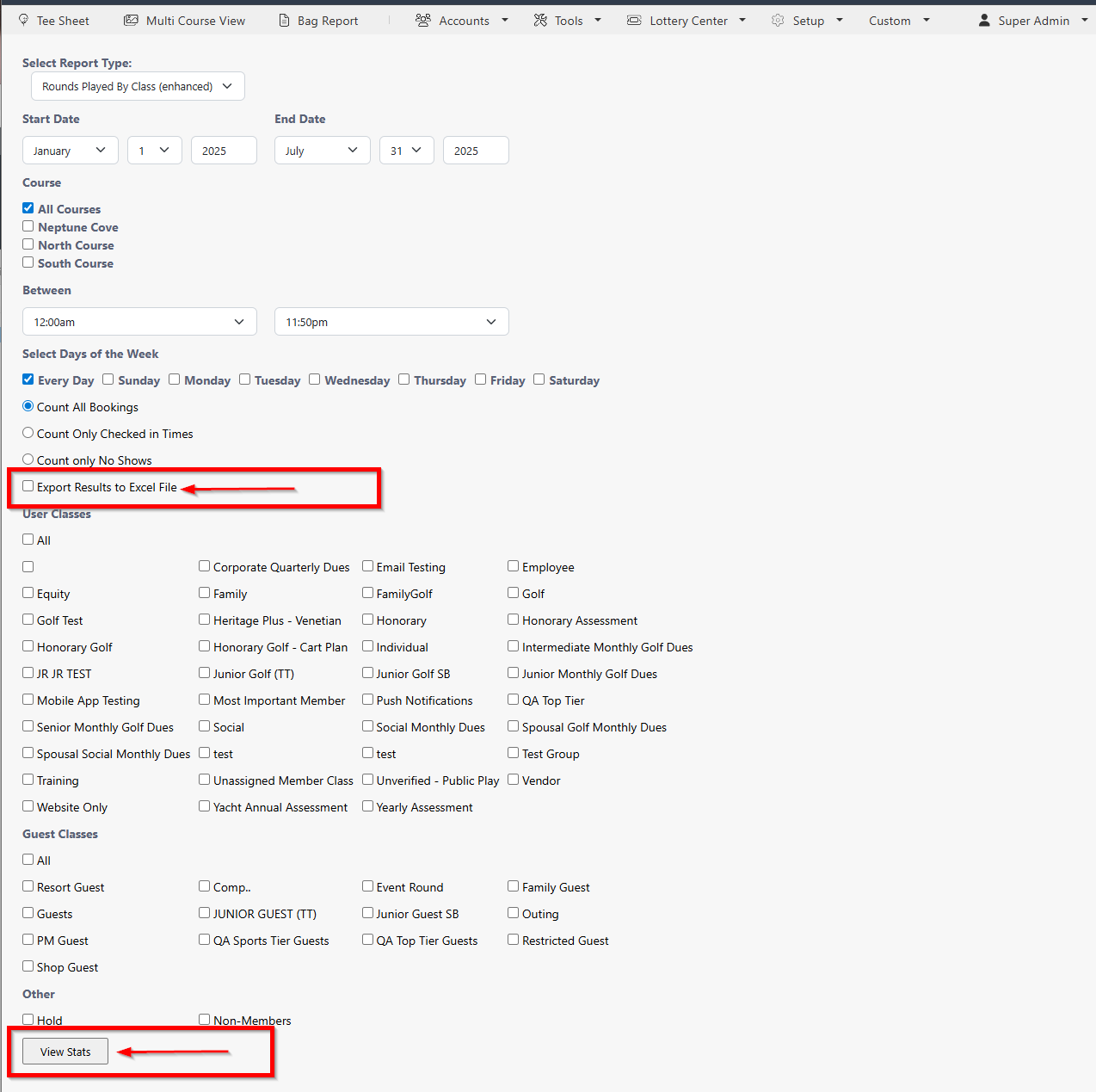Image resolution: width=1096 pixels, height=1092 pixels.
Task: Check the Corporate Quarterly Dues class
Action: coord(205,566)
